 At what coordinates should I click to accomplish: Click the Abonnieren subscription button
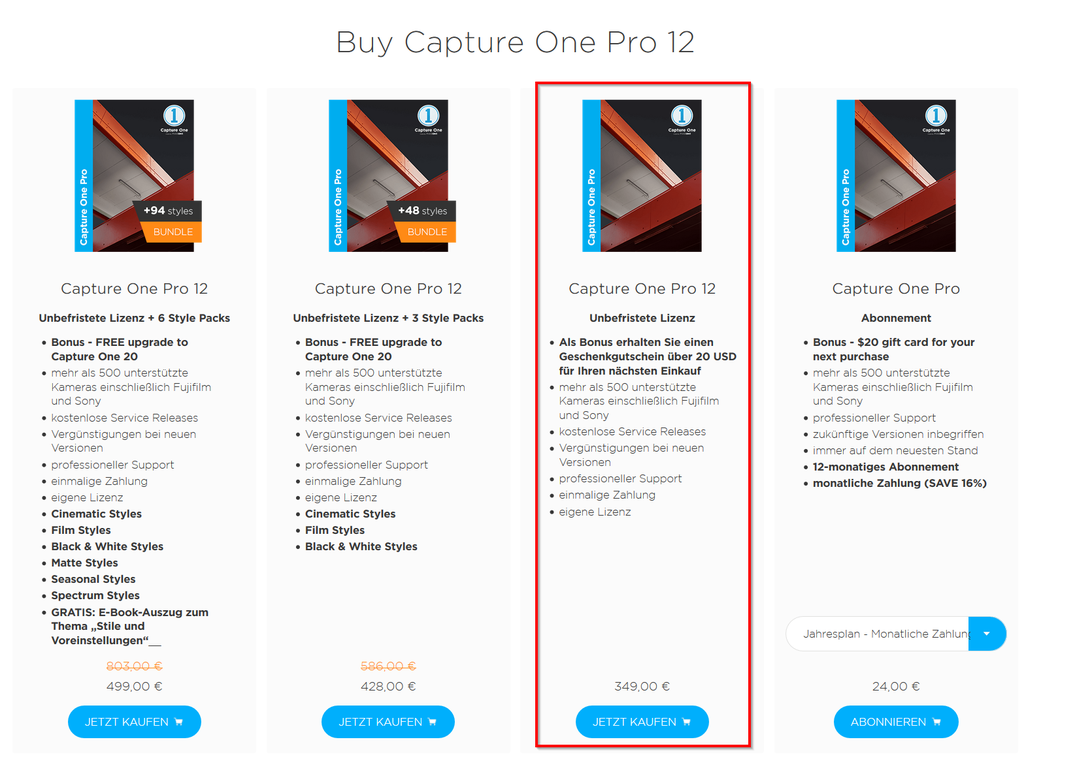pyautogui.click(x=896, y=722)
